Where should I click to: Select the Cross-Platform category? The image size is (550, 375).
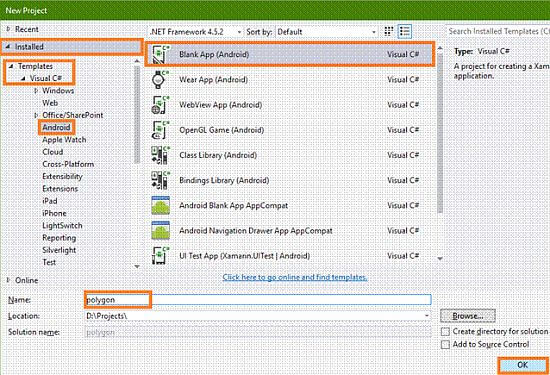coord(68,164)
